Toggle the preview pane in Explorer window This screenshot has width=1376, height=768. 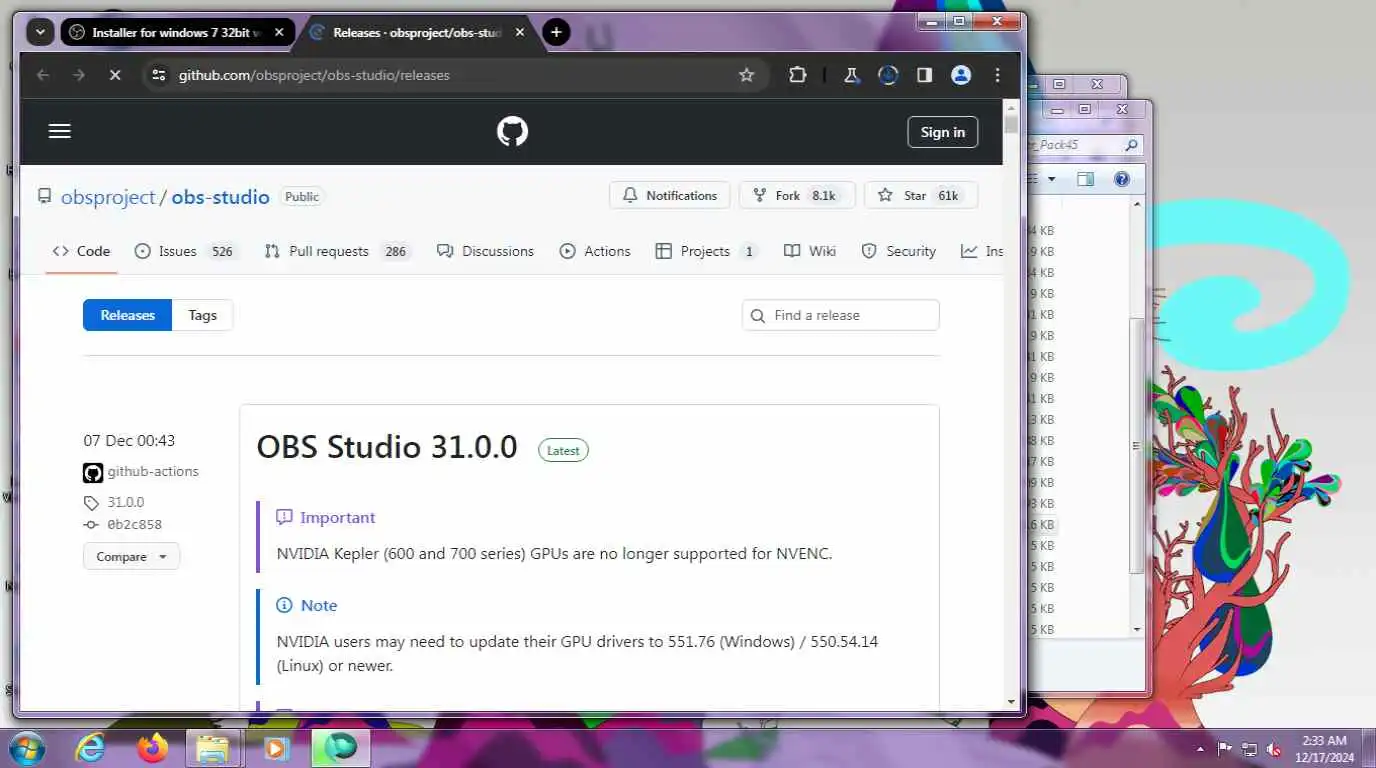tap(1085, 179)
